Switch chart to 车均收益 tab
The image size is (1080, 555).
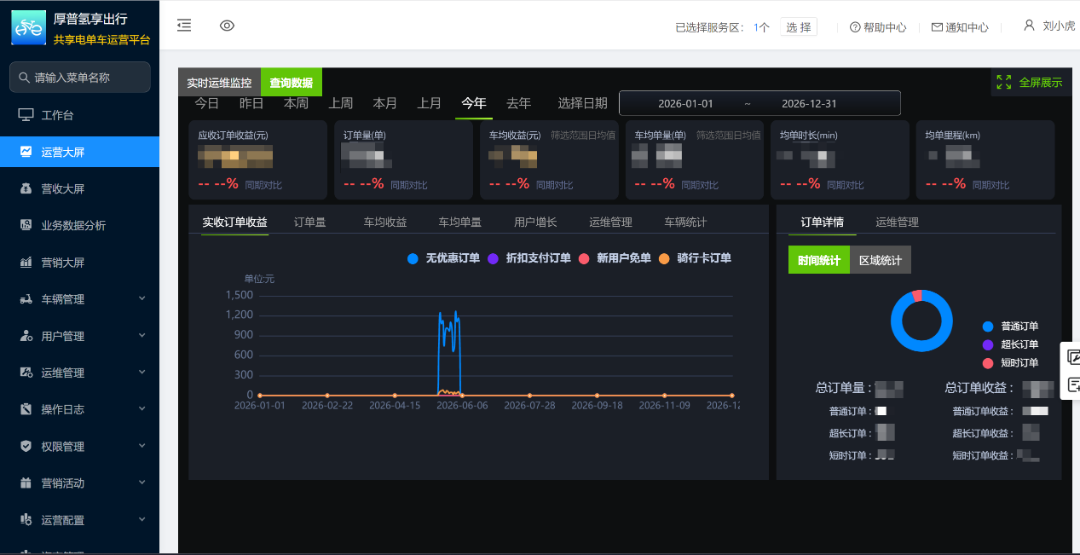tap(385, 222)
